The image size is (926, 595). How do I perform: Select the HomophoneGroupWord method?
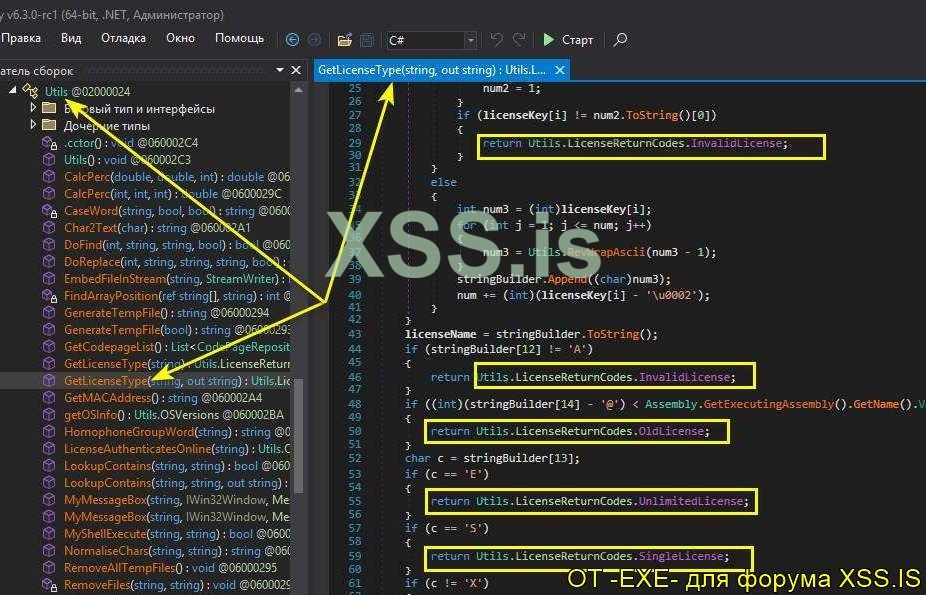tap(177, 432)
